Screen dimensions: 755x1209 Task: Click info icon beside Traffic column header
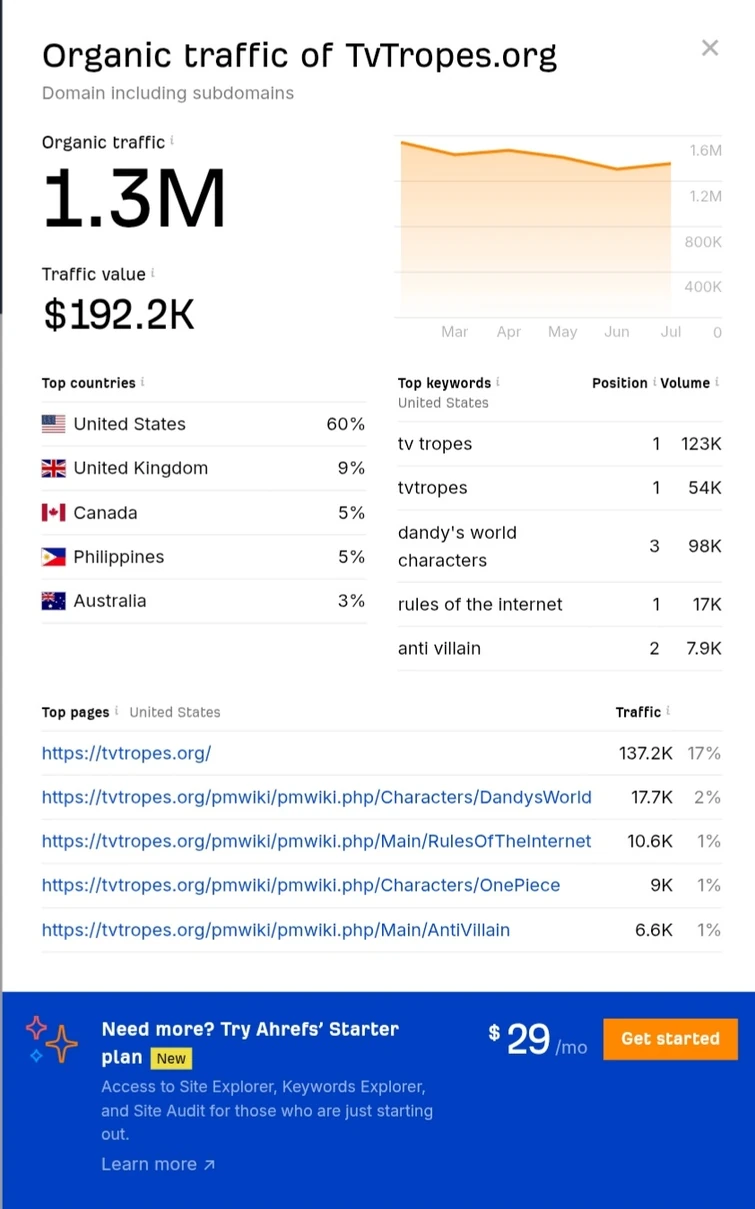[668, 711]
